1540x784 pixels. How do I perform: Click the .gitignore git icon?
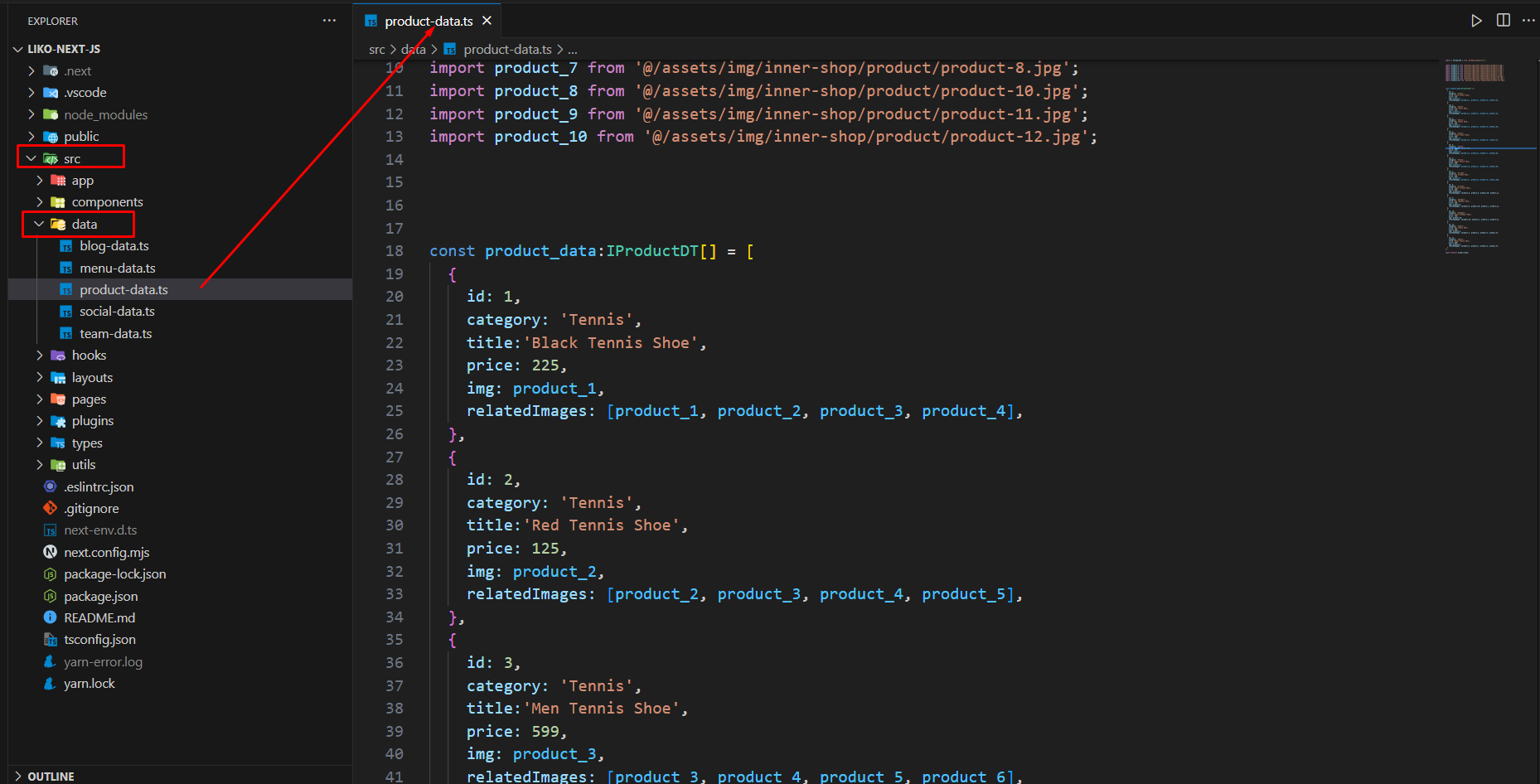click(50, 508)
